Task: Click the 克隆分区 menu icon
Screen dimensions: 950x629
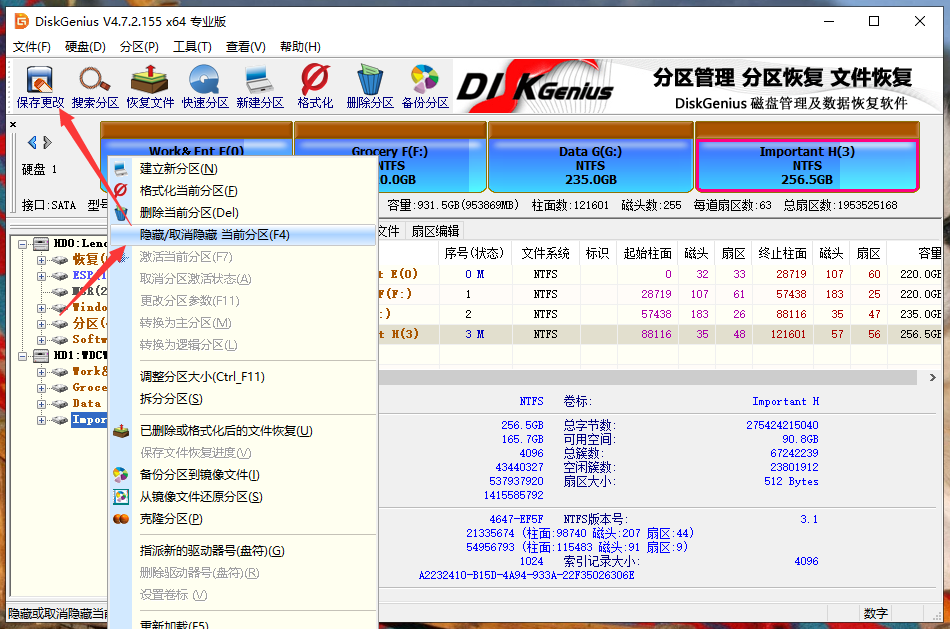Action: point(121,519)
